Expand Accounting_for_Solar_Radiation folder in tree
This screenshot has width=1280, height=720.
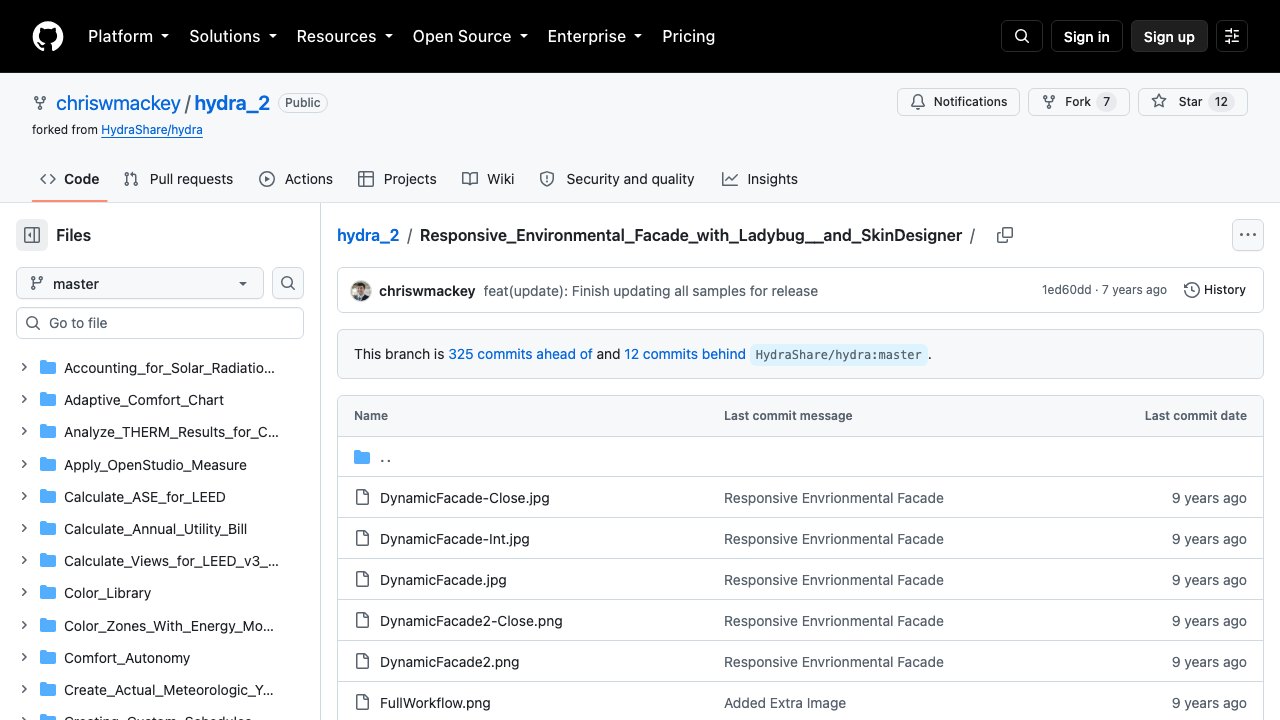24,368
